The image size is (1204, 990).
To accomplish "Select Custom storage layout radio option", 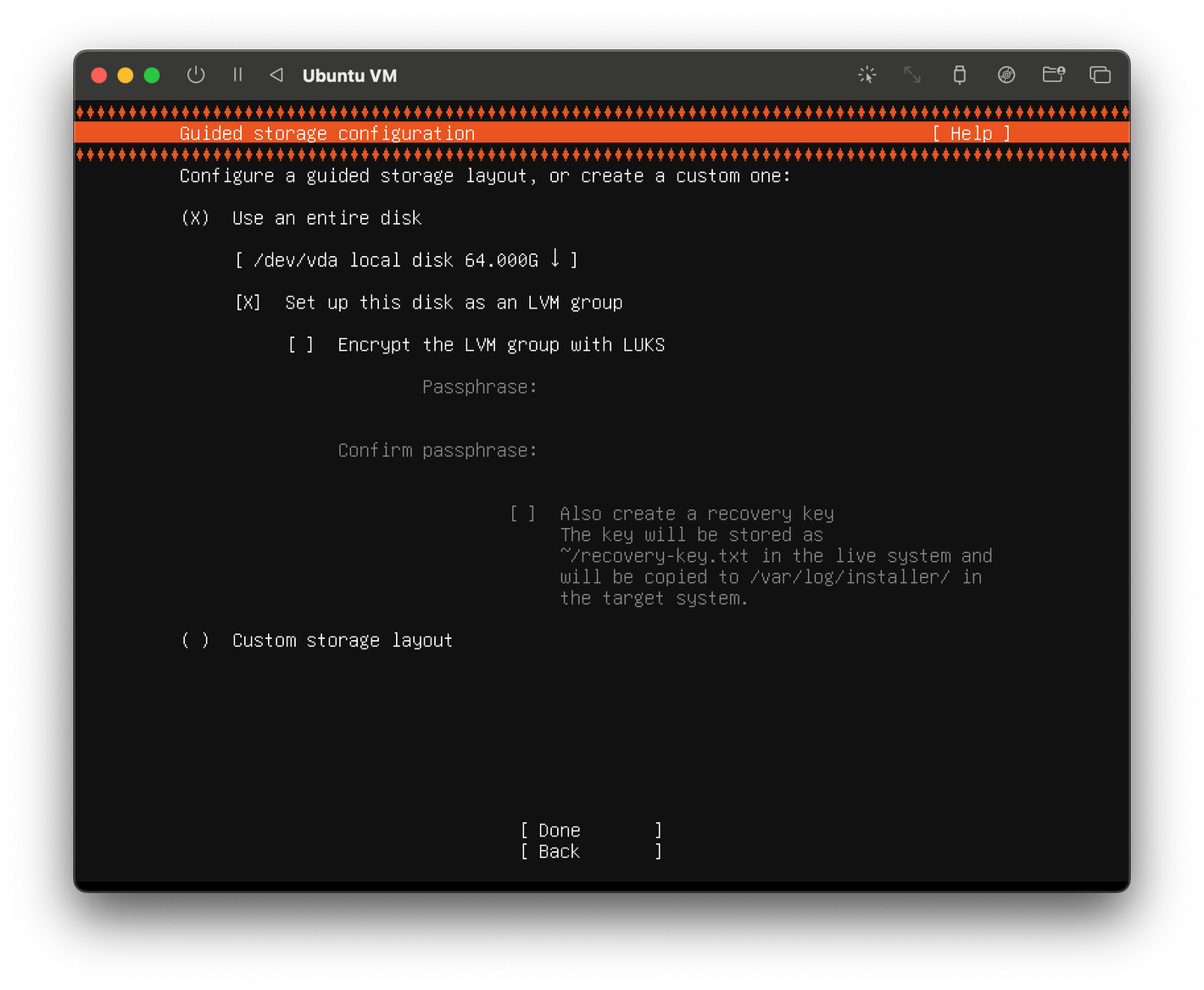I will point(195,640).
